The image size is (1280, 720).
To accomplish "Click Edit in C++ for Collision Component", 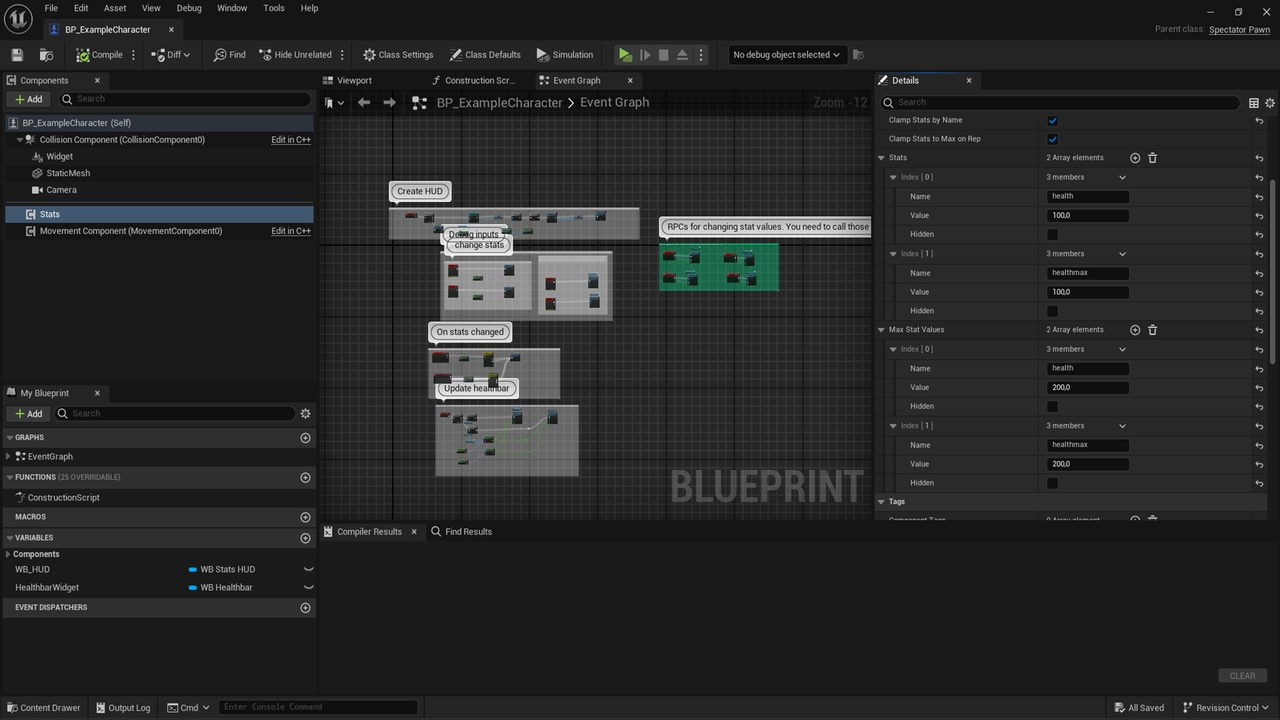I will coord(291,140).
